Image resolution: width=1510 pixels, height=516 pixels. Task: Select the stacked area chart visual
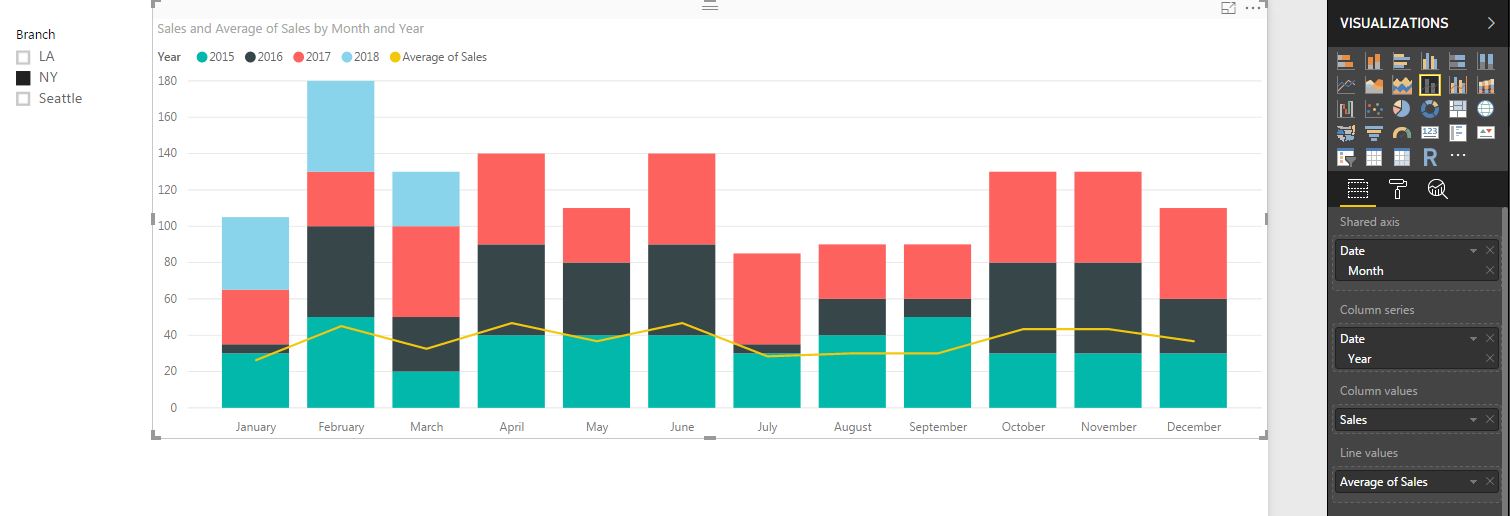[1402, 86]
